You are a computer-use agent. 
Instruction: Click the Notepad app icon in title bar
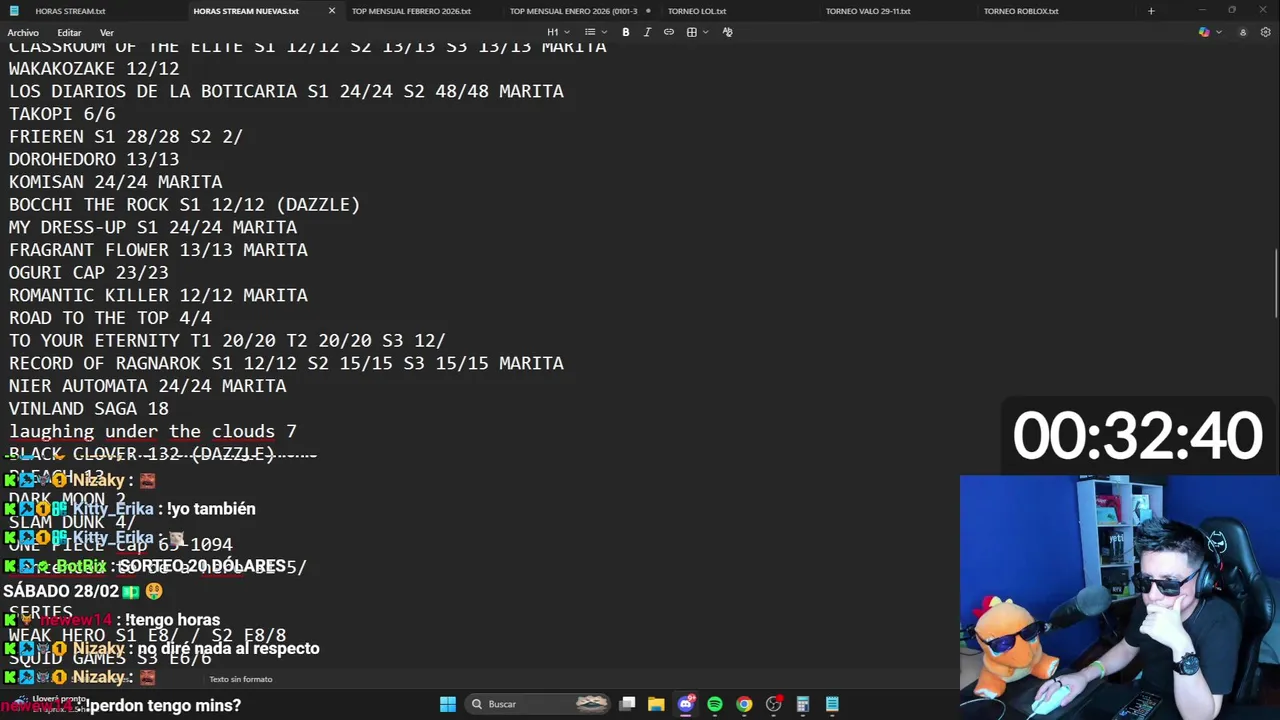tap(14, 11)
